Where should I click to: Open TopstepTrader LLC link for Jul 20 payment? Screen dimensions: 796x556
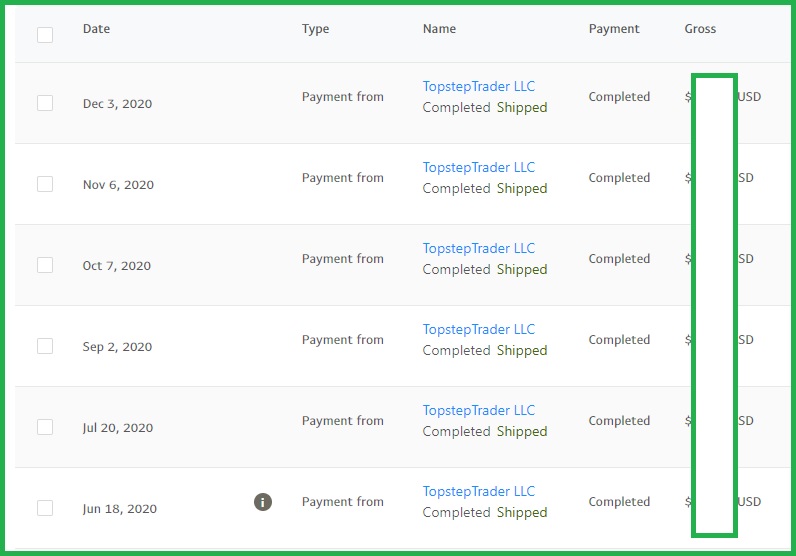pos(479,411)
